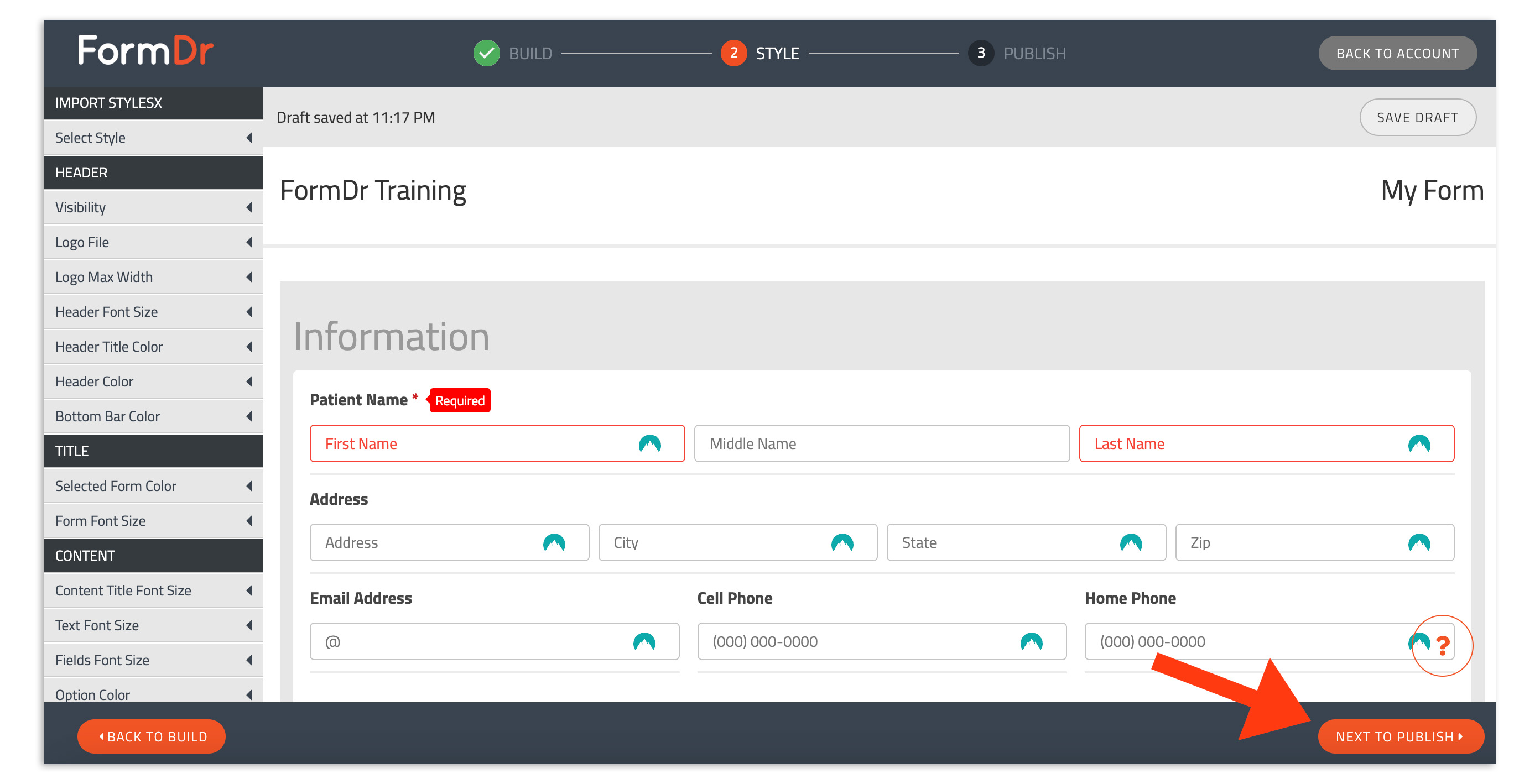Screen dimensions: 1540x784
Task: Click the teal icon in City field
Action: click(842, 542)
